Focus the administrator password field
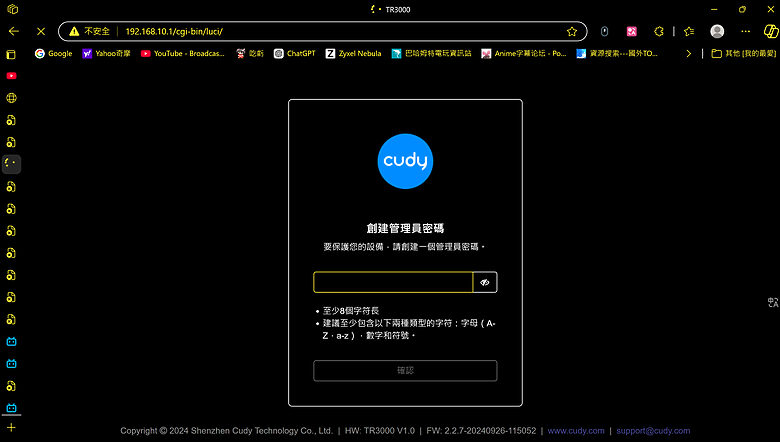The width and height of the screenshot is (780, 442). coord(393,282)
